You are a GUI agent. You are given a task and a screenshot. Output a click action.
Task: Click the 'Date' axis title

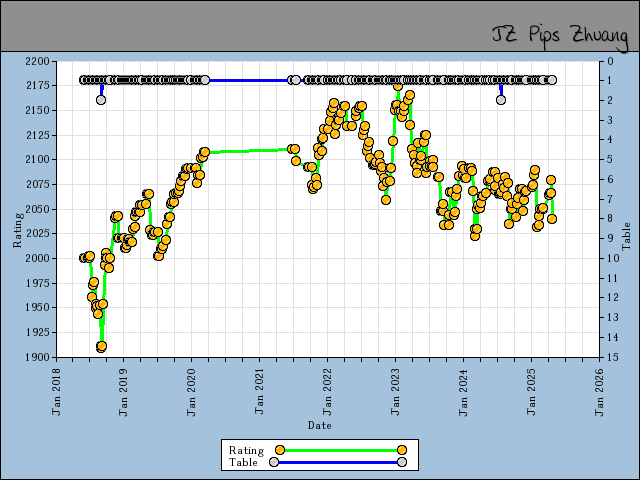coord(319,425)
